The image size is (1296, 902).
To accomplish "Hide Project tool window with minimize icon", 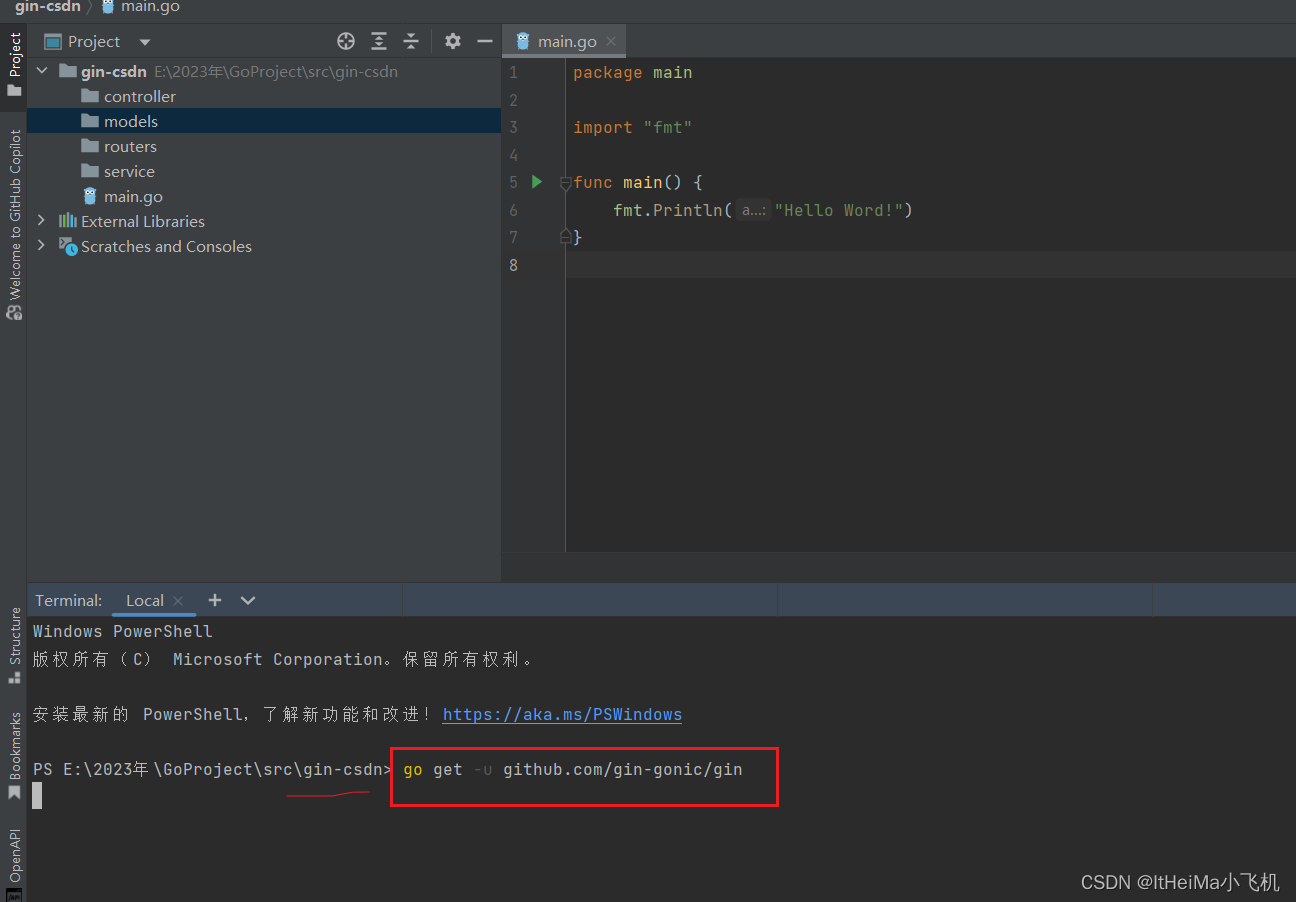I will tap(485, 41).
